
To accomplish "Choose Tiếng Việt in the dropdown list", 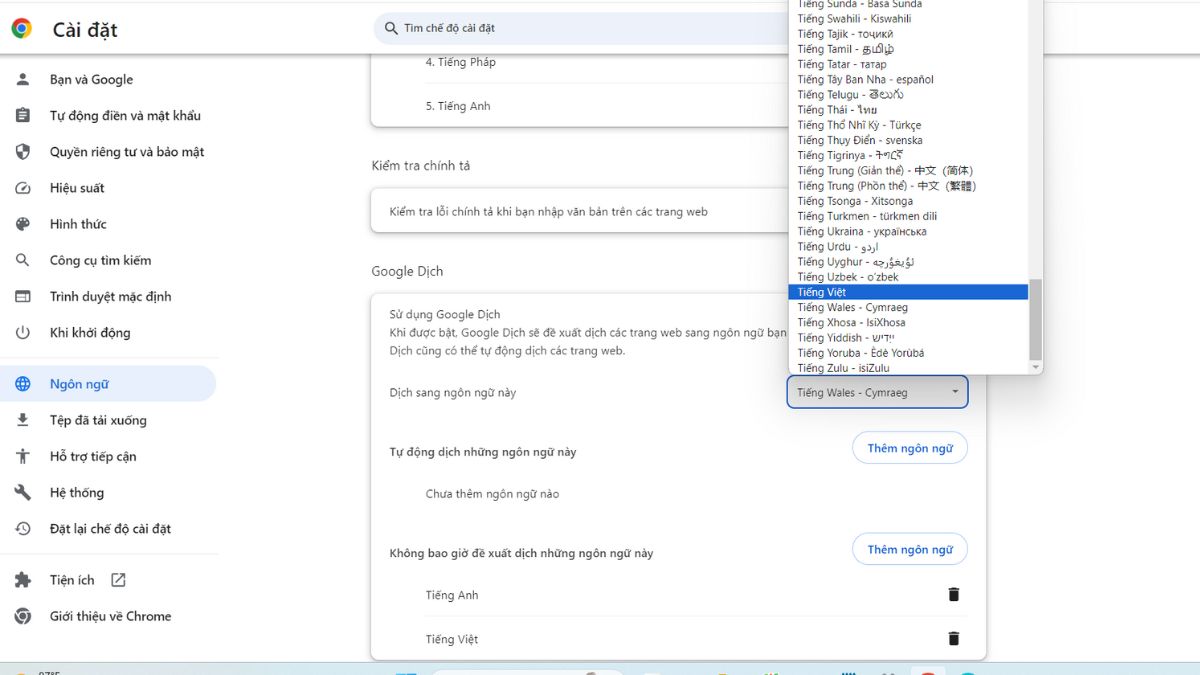I will click(x=908, y=292).
